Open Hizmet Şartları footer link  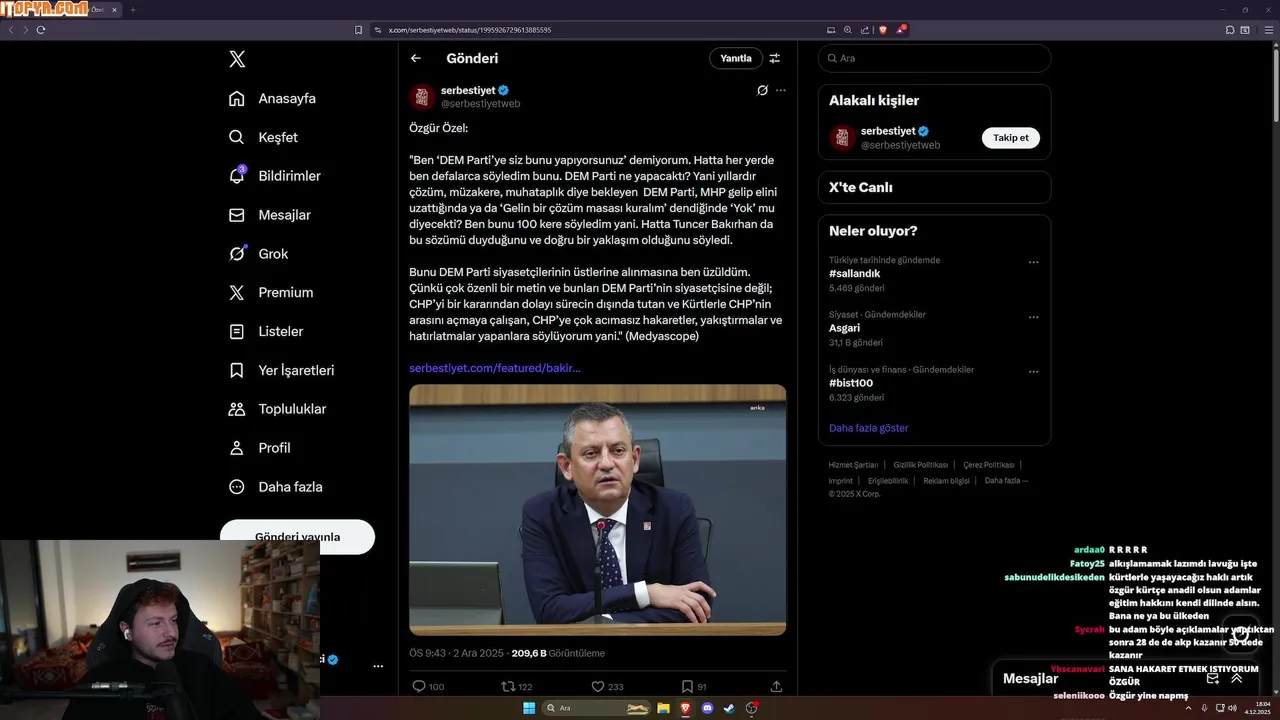click(853, 465)
